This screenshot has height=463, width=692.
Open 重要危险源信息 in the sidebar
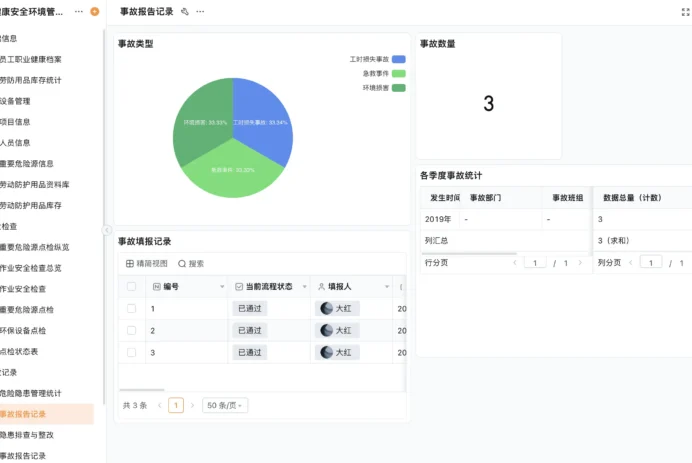(27, 164)
